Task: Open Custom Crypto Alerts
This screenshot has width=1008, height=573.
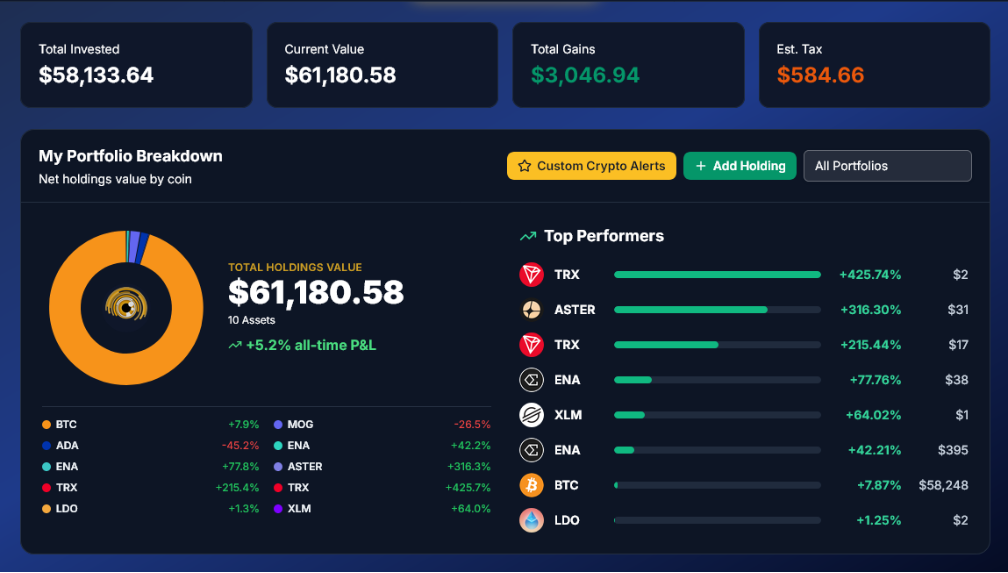Action: [591, 166]
